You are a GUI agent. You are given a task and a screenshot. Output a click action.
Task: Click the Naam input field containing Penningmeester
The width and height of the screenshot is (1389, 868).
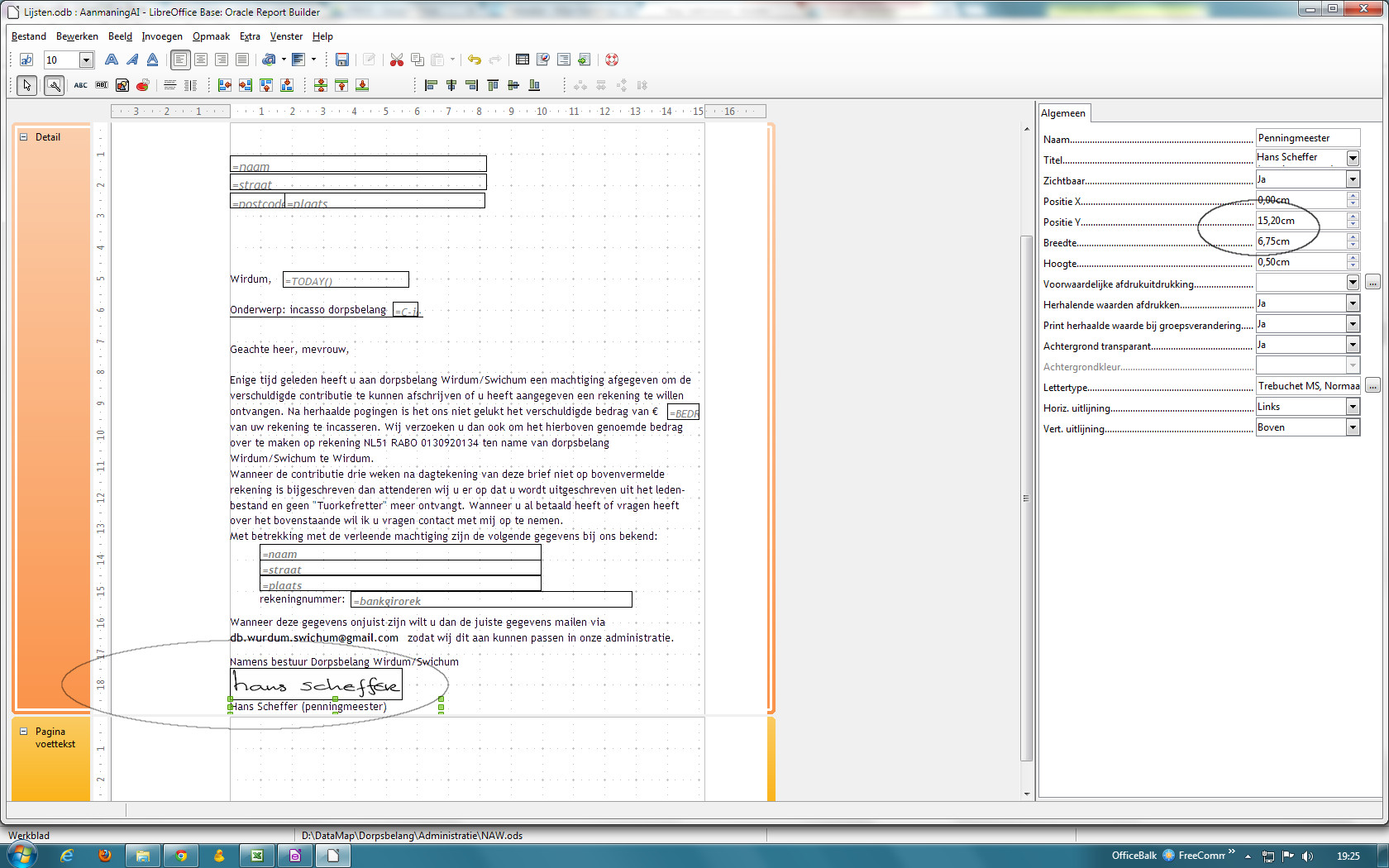1307,138
